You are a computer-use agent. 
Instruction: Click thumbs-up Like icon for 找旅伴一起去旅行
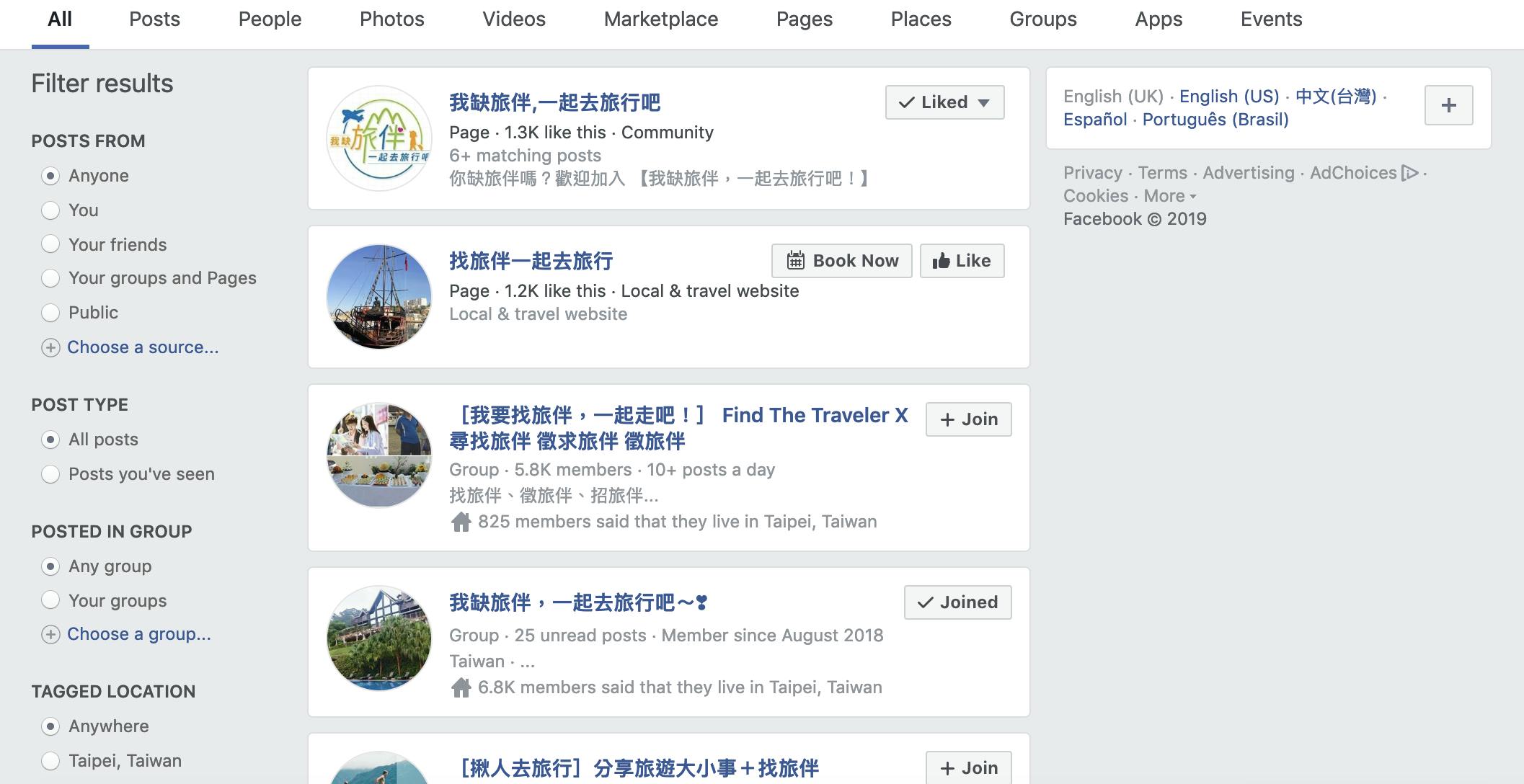940,261
